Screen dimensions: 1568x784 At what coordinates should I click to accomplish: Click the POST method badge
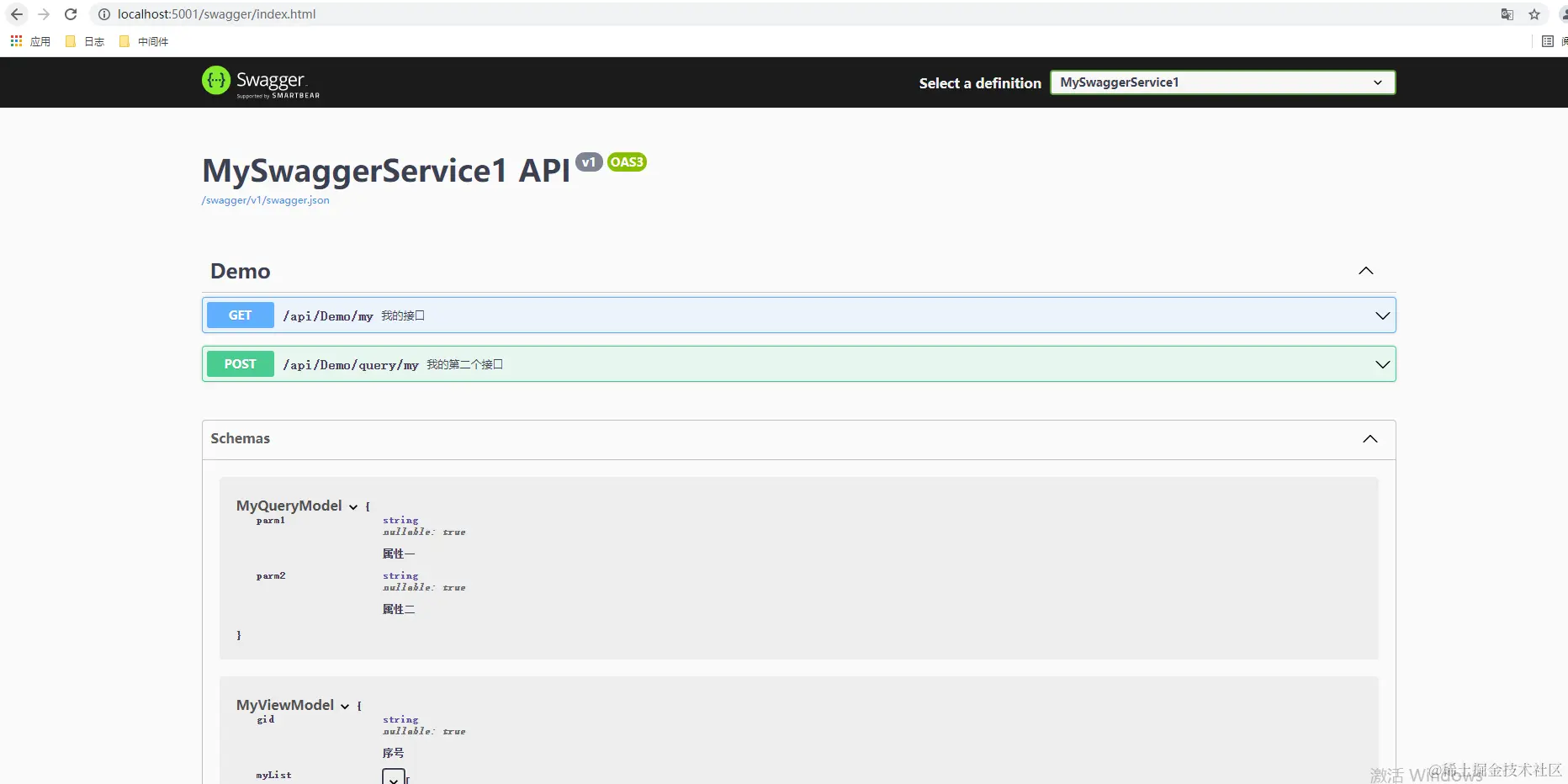[x=241, y=363]
